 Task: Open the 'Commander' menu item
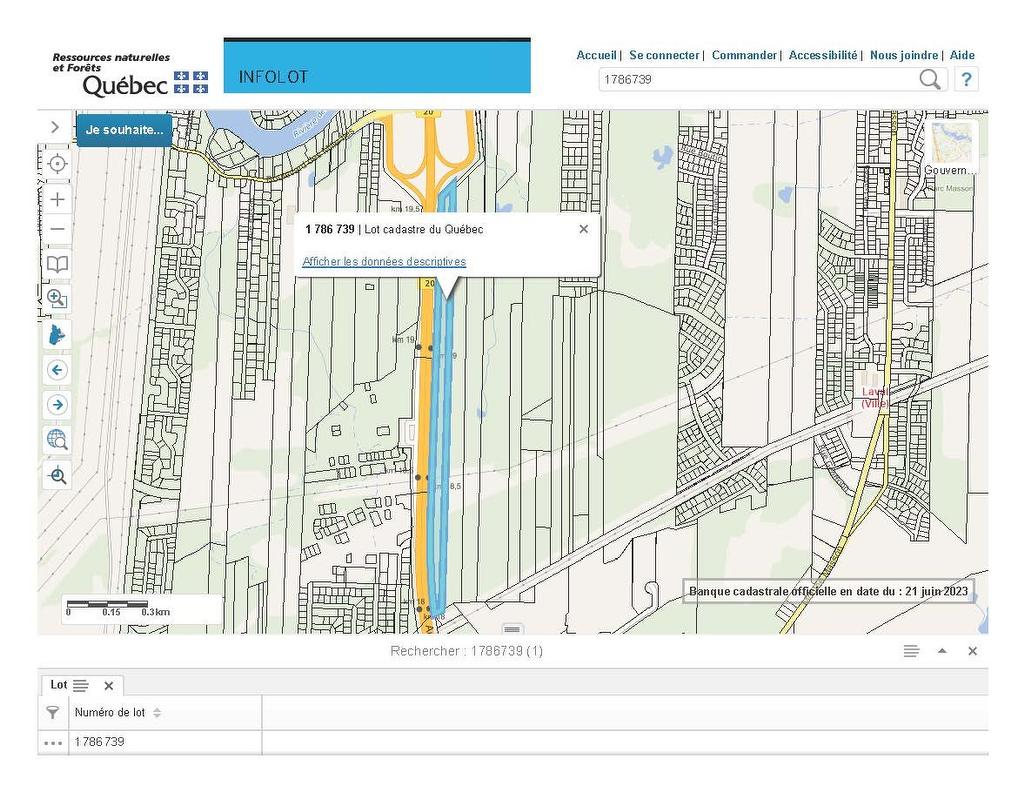(x=744, y=55)
